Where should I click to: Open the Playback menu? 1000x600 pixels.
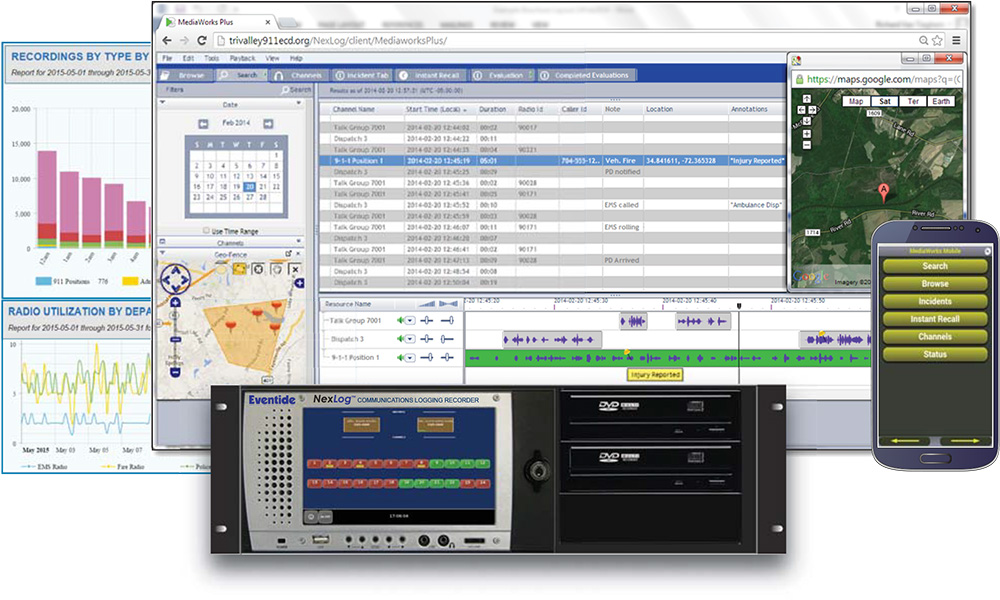click(x=242, y=58)
